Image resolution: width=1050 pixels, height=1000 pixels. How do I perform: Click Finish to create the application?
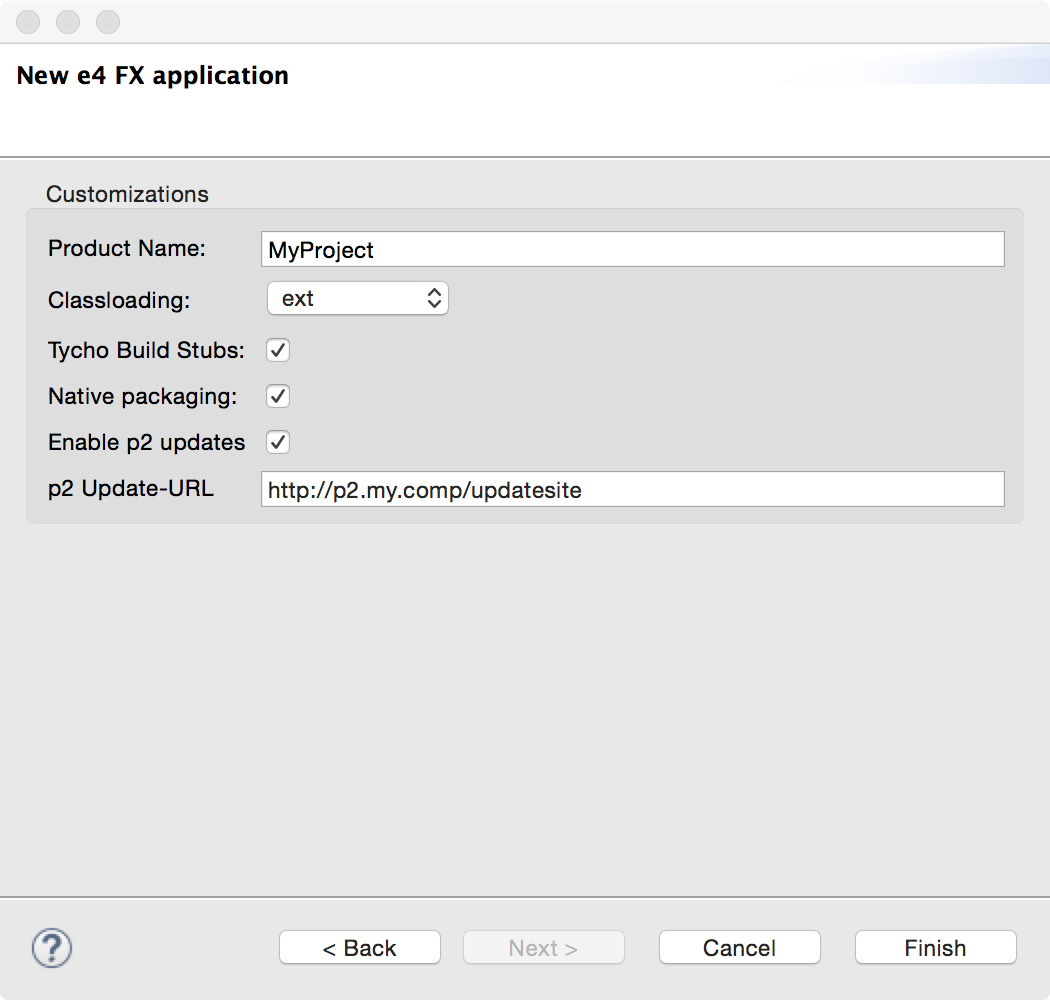(x=935, y=948)
